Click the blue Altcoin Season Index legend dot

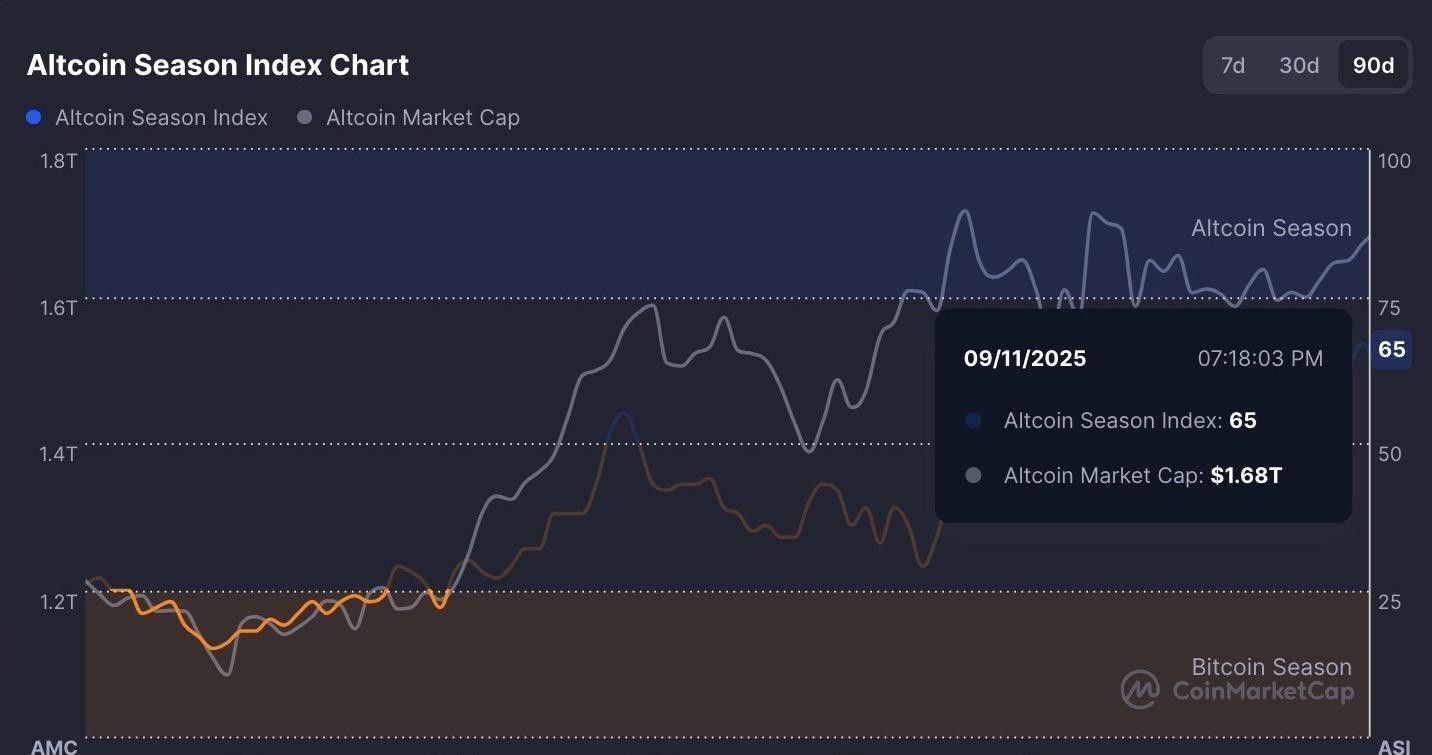[34, 118]
